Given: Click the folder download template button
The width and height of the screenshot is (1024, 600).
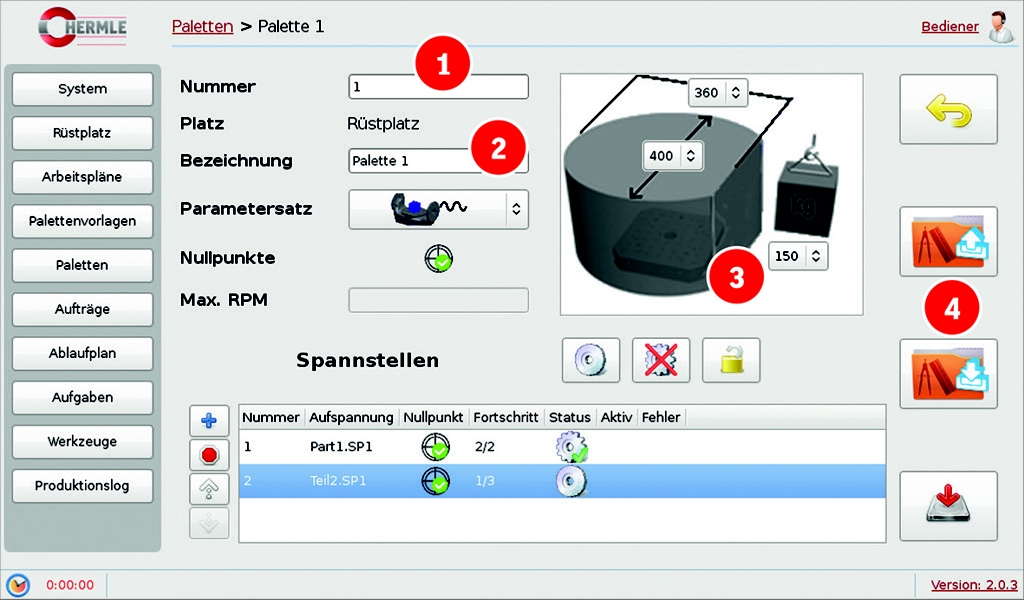Looking at the screenshot, I should (x=948, y=373).
